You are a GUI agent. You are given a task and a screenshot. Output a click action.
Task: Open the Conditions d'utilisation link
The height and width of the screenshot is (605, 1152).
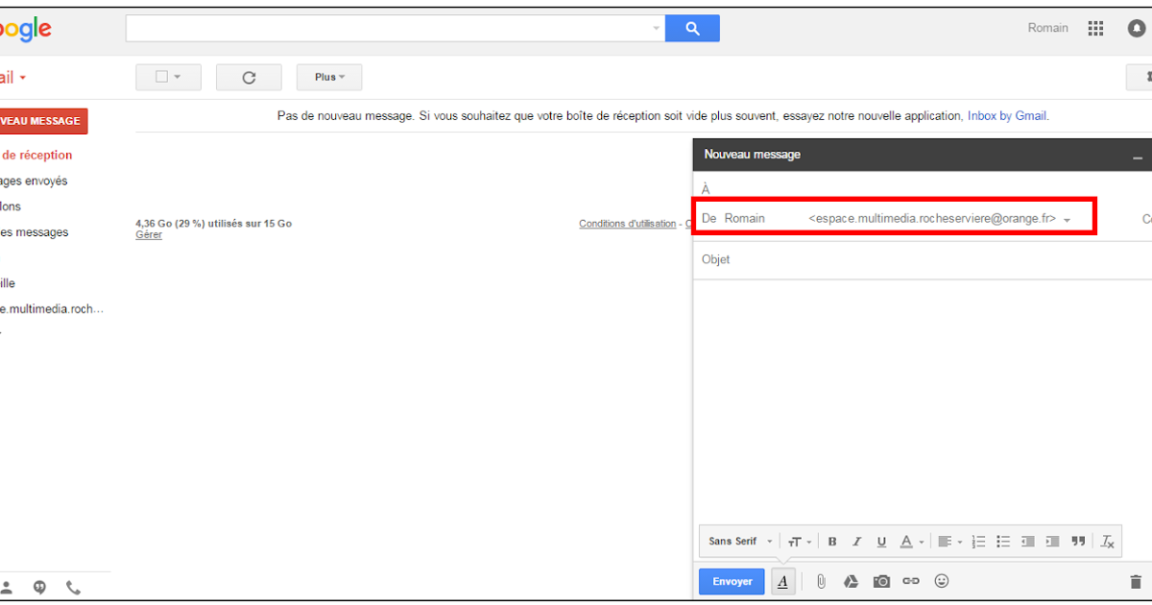pyautogui.click(x=627, y=223)
